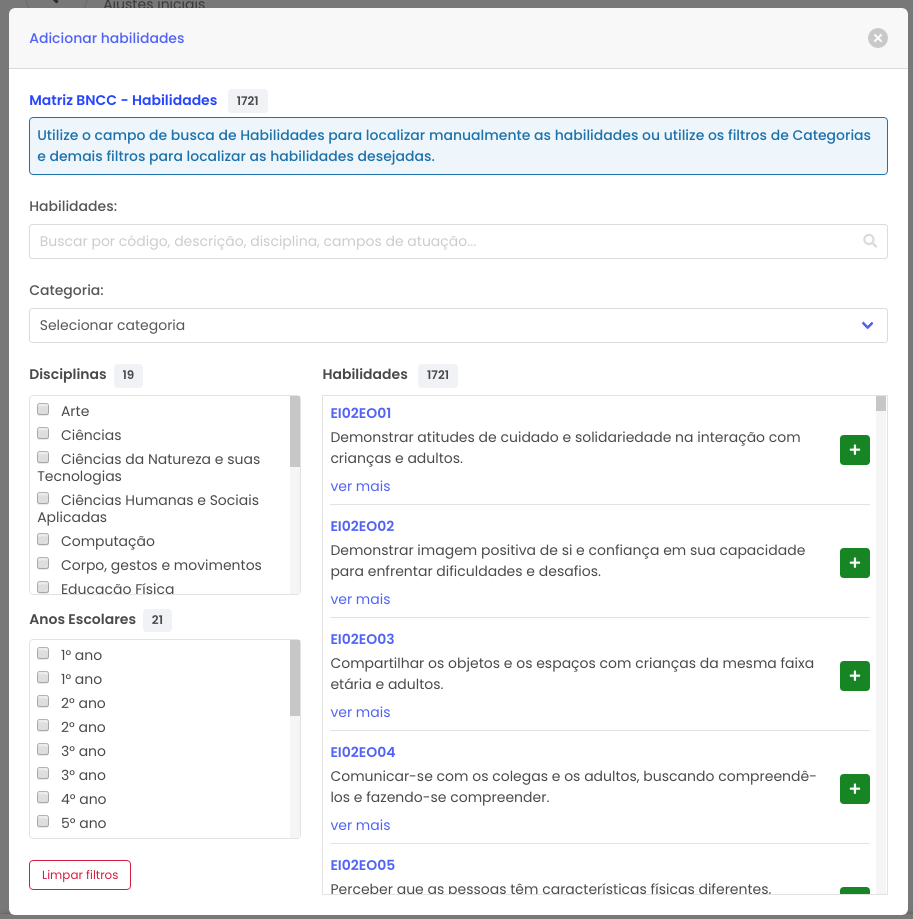913x919 pixels.
Task: Click the Disciplinas list scrollbar
Action: pos(295,432)
